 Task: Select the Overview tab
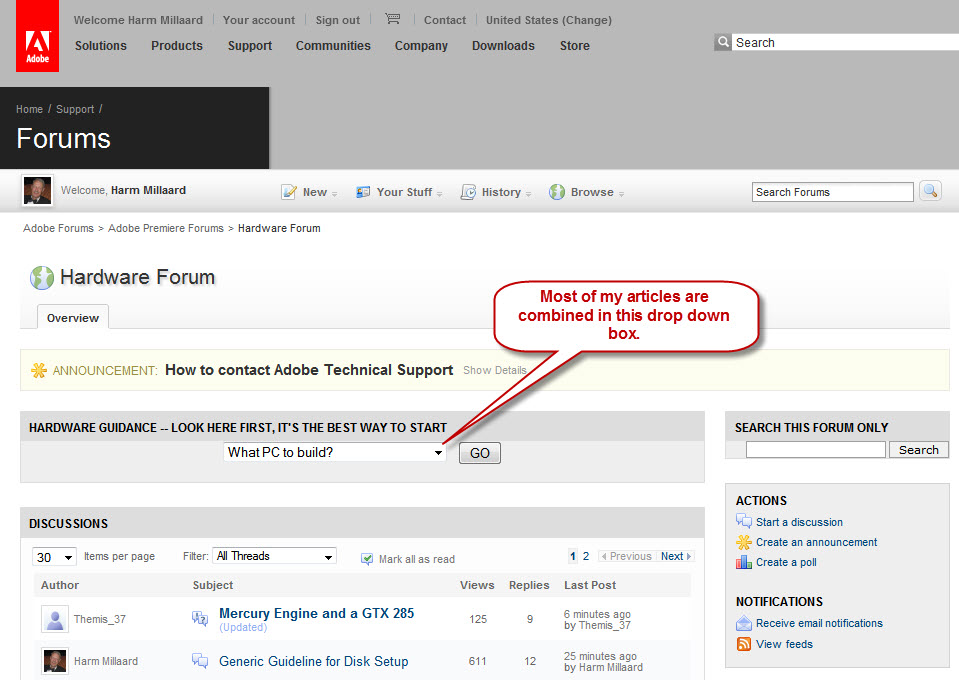click(73, 317)
